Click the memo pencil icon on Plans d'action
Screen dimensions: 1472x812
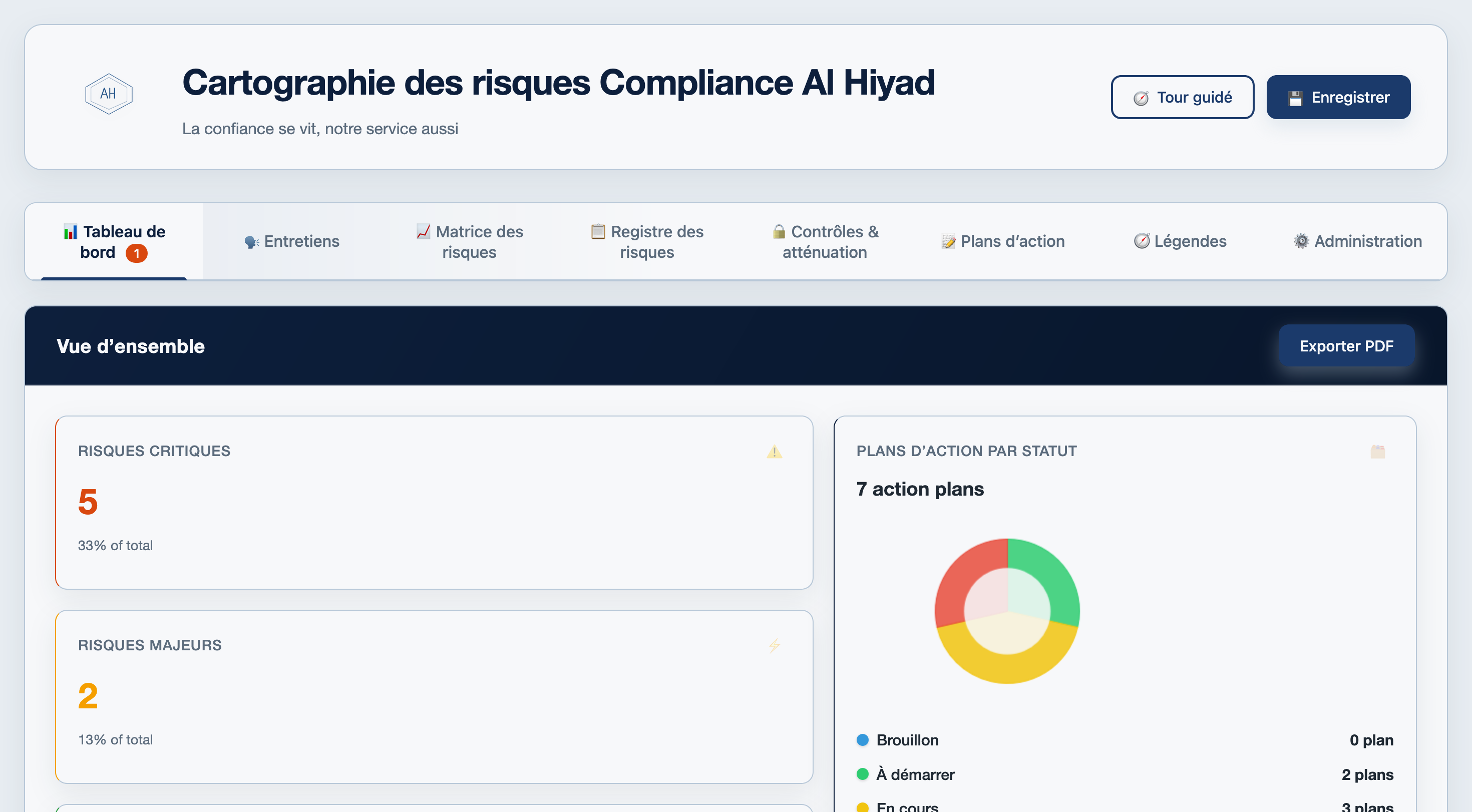[x=948, y=242]
